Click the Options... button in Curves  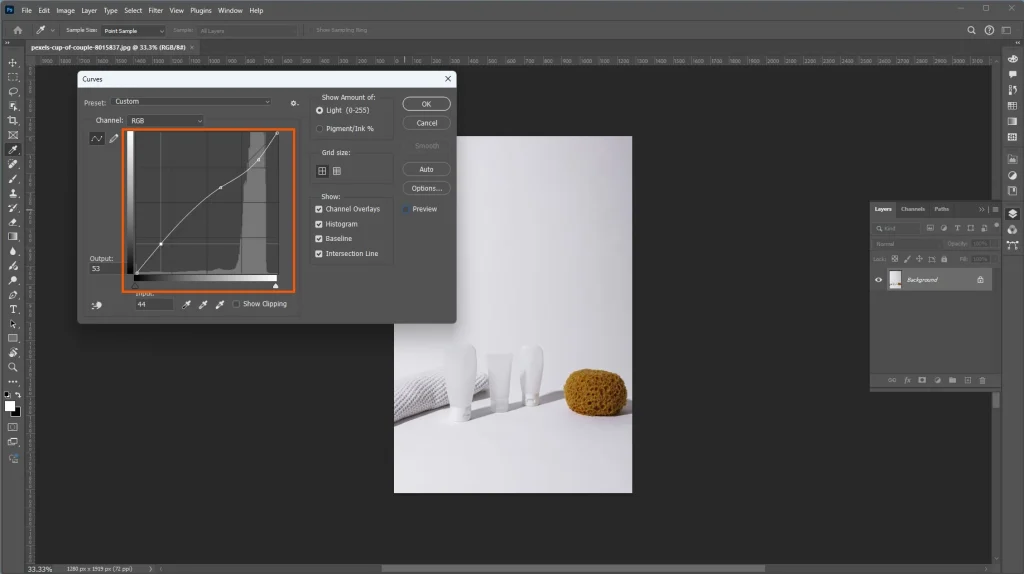click(426, 188)
